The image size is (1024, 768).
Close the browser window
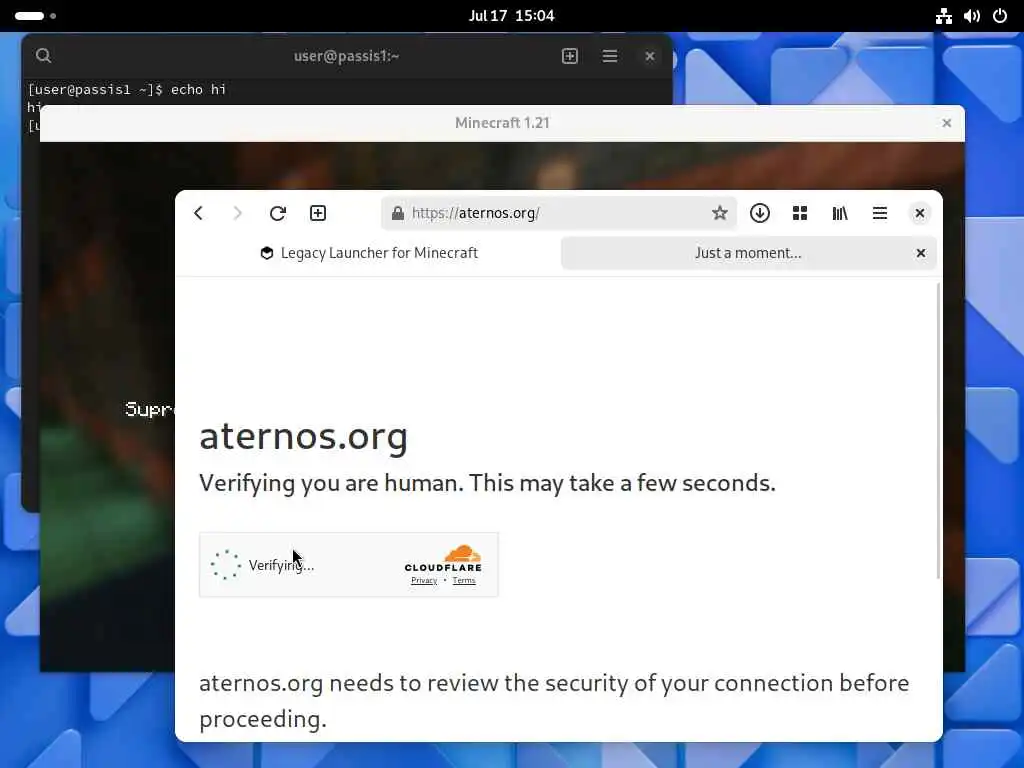(x=920, y=213)
